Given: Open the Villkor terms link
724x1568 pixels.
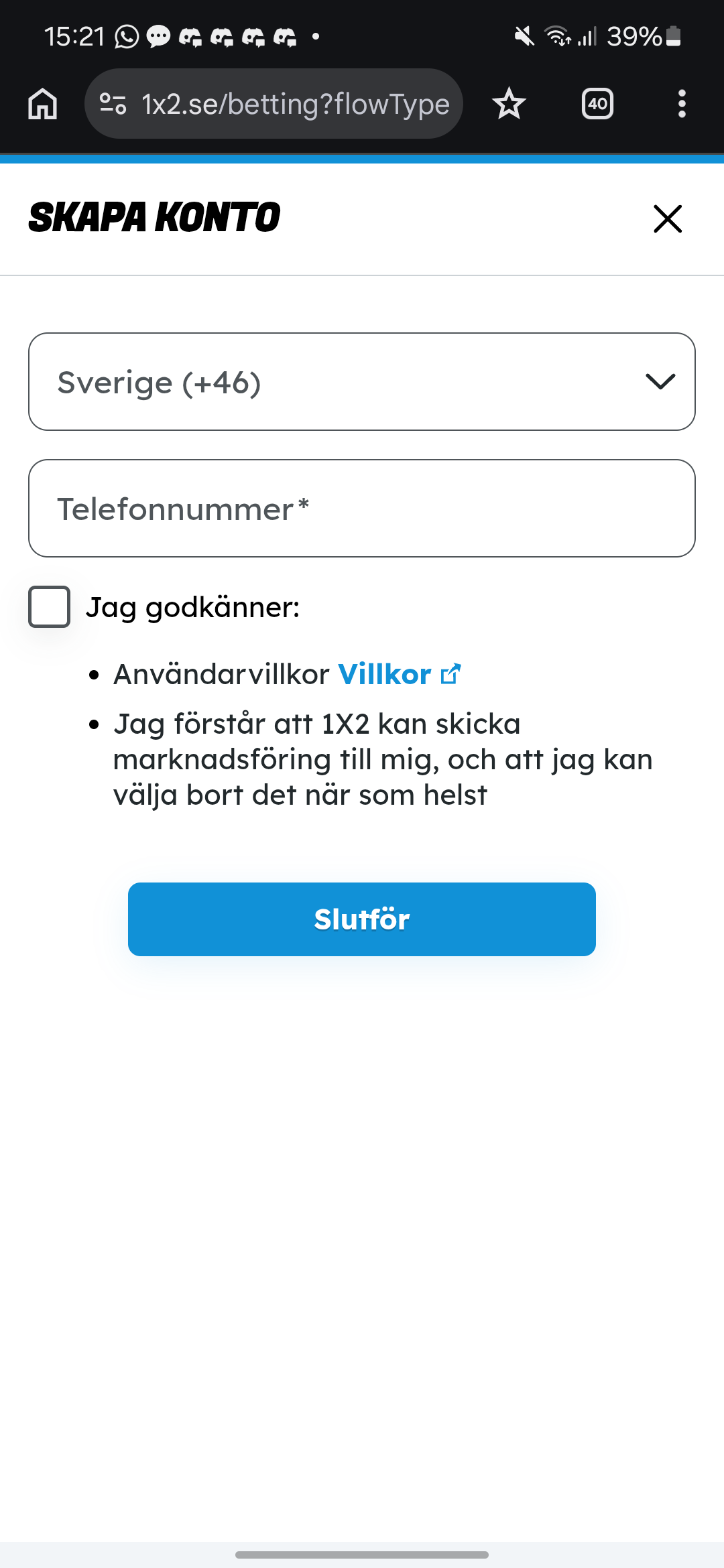Looking at the screenshot, I should coord(385,674).
